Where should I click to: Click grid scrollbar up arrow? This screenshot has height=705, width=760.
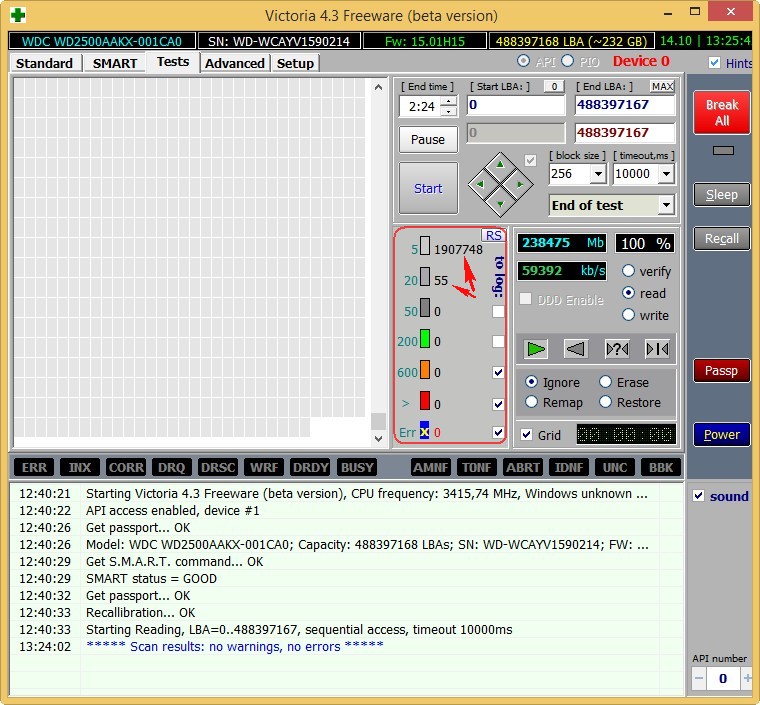point(379,87)
